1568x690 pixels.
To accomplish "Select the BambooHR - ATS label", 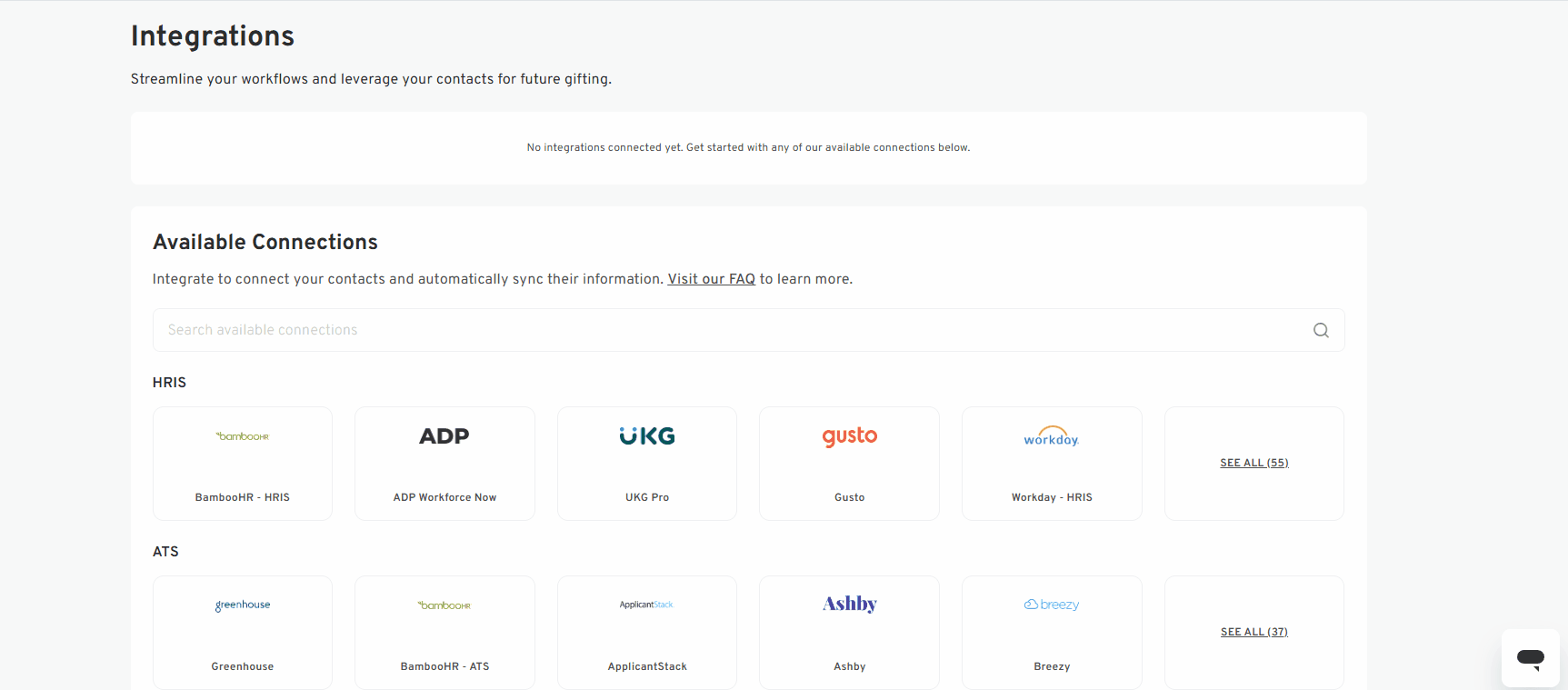I will (444, 666).
